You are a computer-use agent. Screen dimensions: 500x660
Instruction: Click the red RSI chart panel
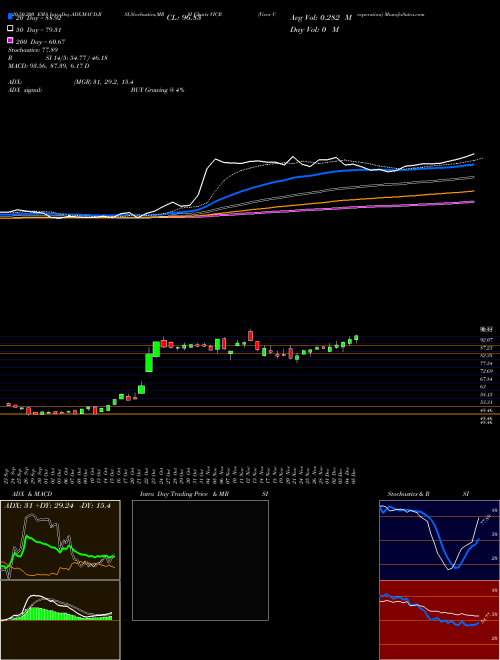439,620
